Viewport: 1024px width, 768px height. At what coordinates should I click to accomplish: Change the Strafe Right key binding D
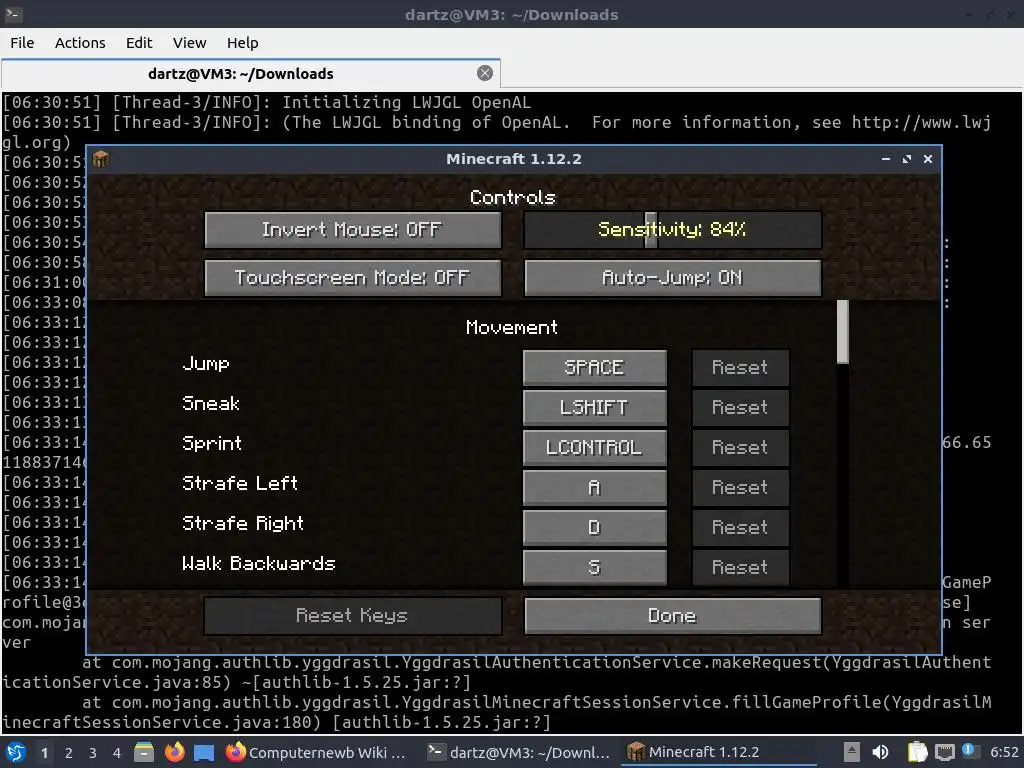(594, 527)
